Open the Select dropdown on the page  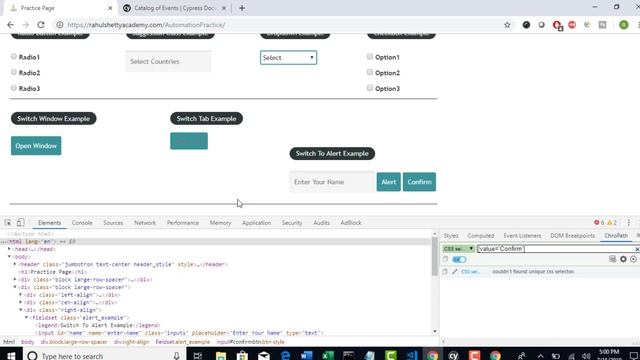[288, 58]
